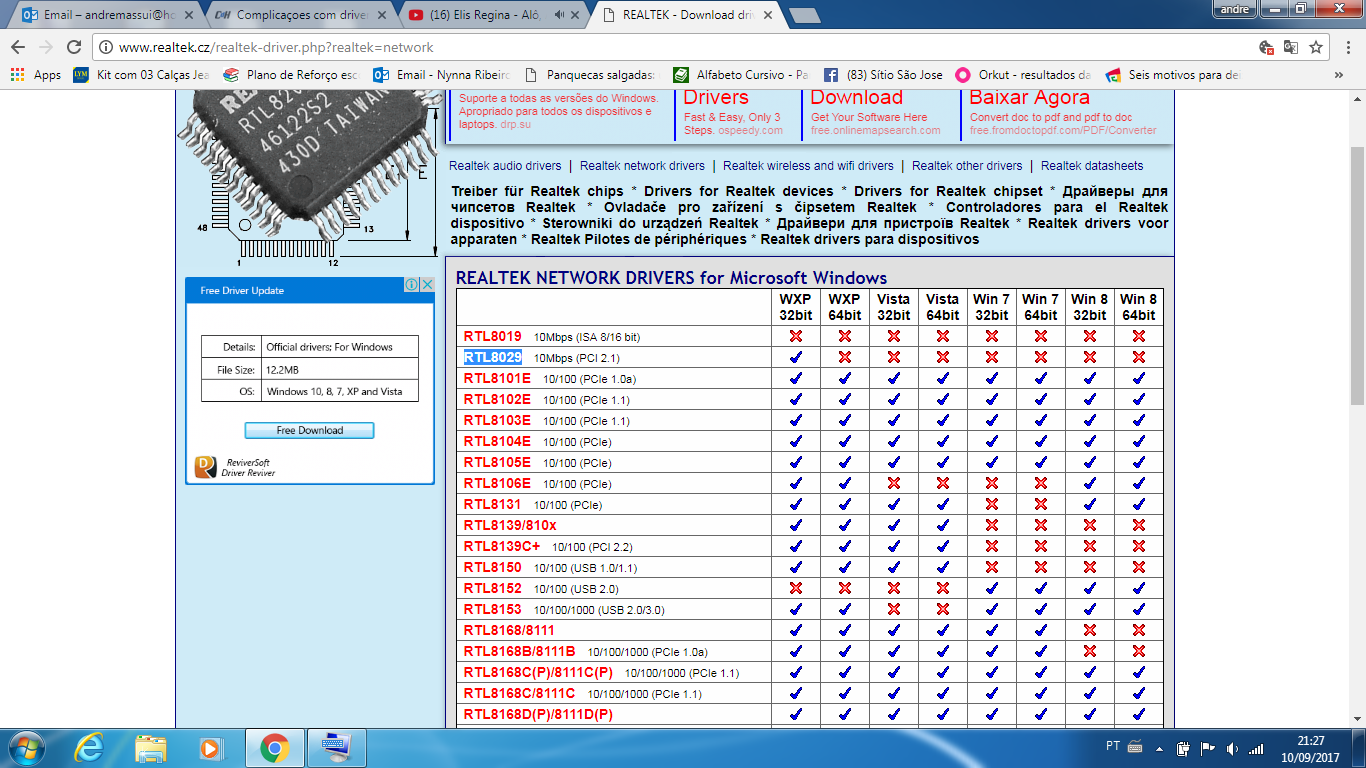
Task: Select the highlighted RTL8029 link
Action: point(492,358)
